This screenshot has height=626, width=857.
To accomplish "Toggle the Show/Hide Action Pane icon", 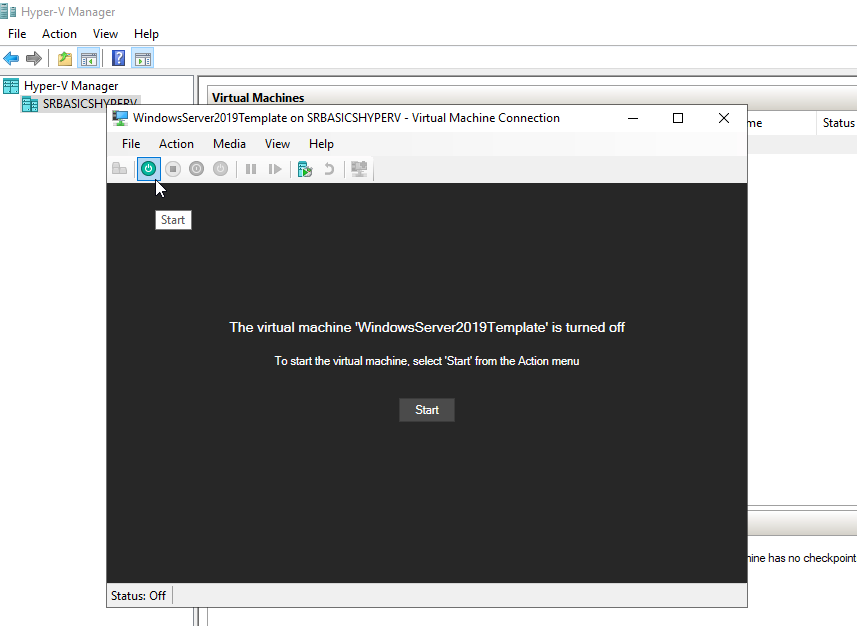I will [143, 58].
